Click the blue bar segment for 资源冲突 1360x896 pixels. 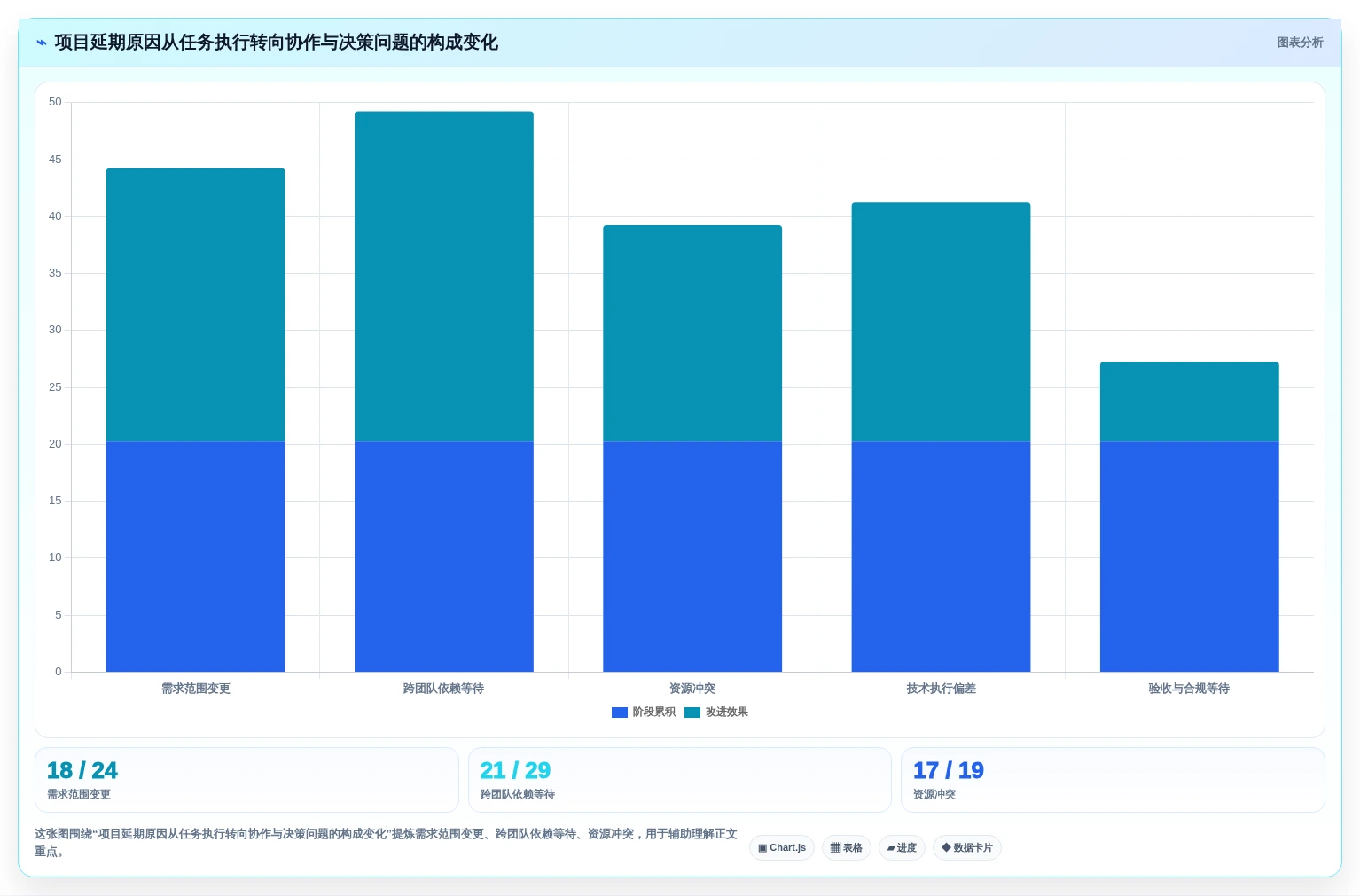coord(692,557)
